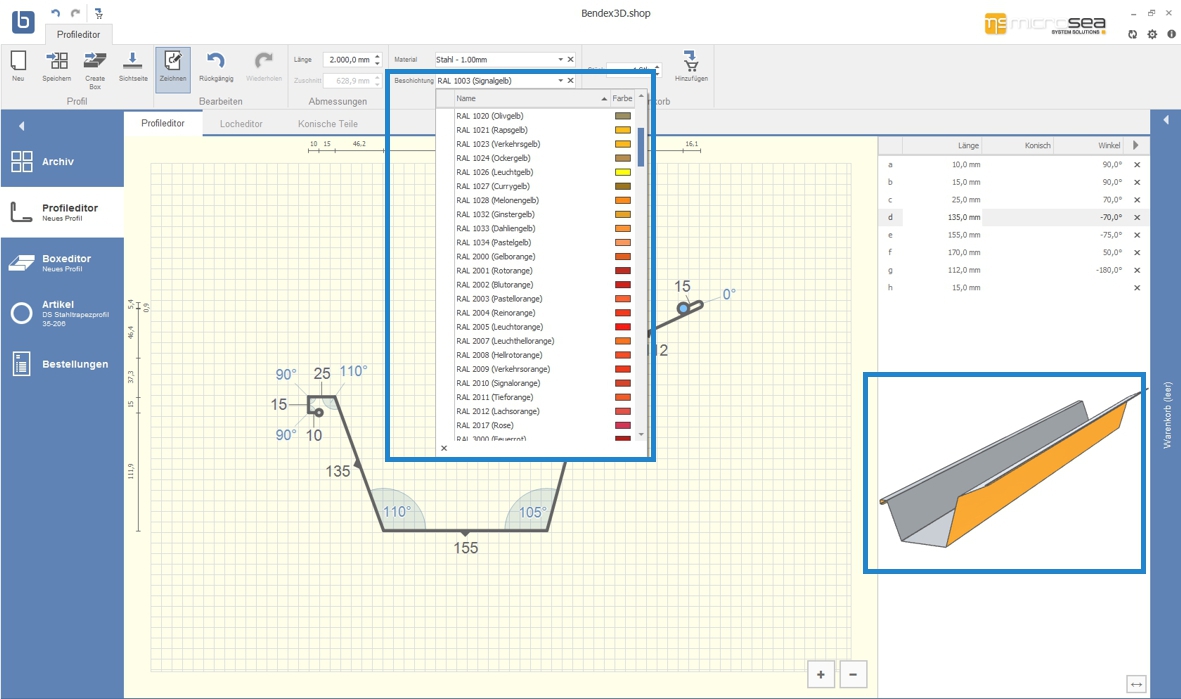Open Artikel DS Stahltrapezprofil in sidebar
Screen dimensions: 1181x699
pos(63,313)
